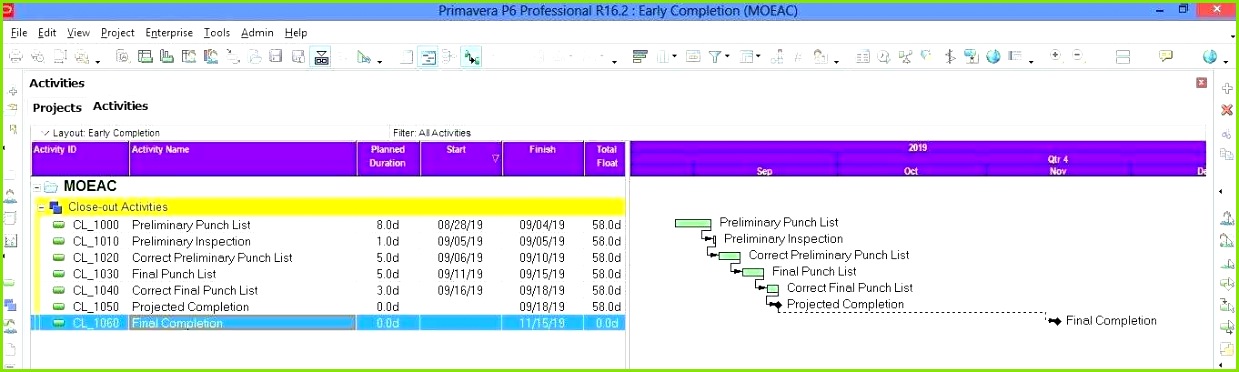
Task: Select activity CL_1000 row
Action: click(328, 225)
